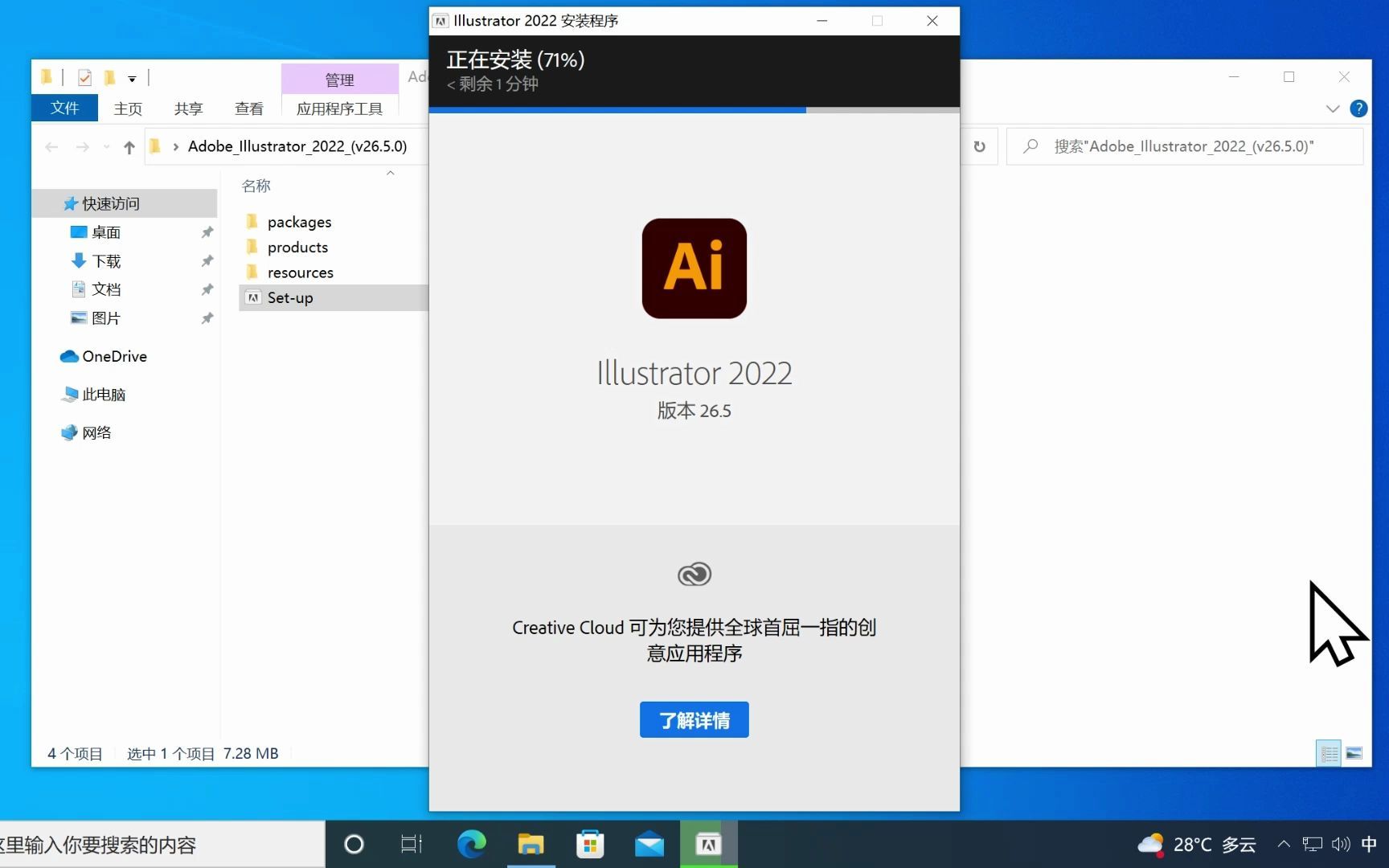Switch to details view layout
1389x868 pixels.
1329,754
